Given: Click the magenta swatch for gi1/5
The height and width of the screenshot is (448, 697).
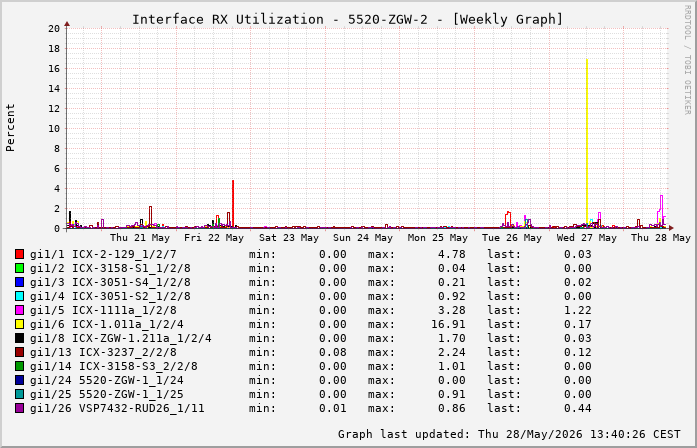Looking at the screenshot, I should tap(19, 310).
